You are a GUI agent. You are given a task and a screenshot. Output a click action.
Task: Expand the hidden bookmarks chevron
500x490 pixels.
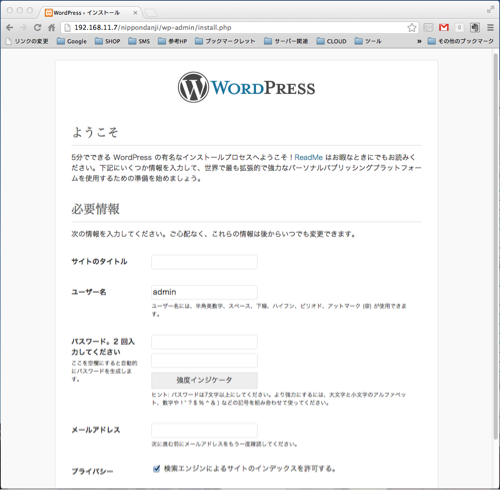419,41
